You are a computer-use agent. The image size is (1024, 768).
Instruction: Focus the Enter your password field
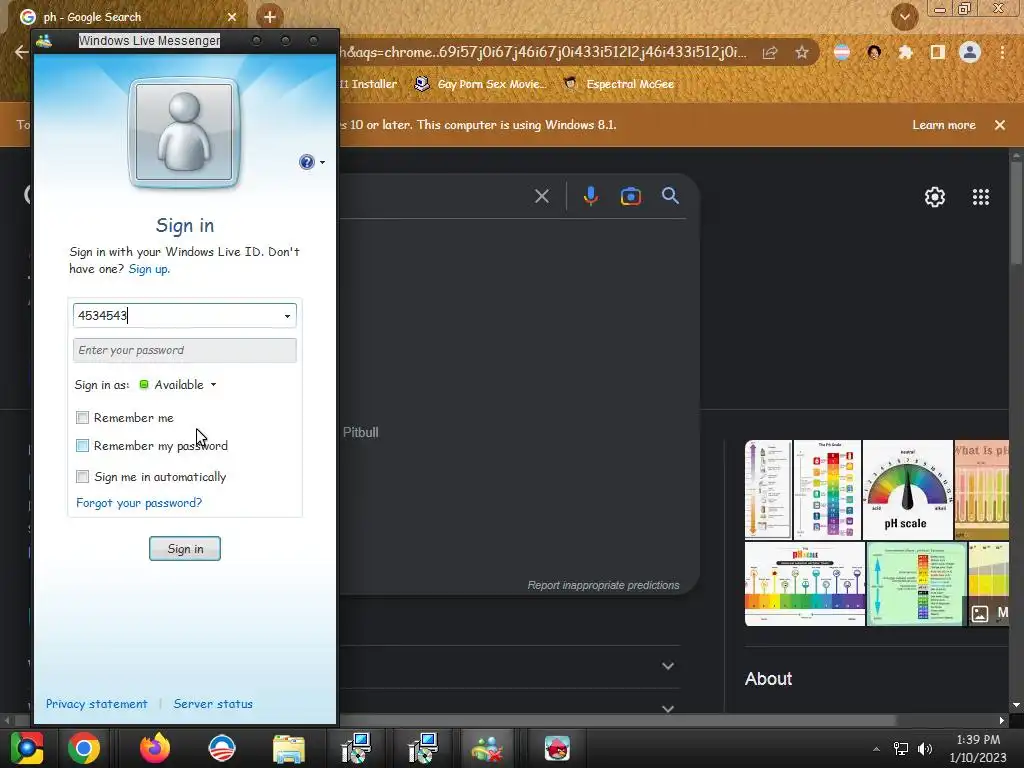[x=185, y=350]
